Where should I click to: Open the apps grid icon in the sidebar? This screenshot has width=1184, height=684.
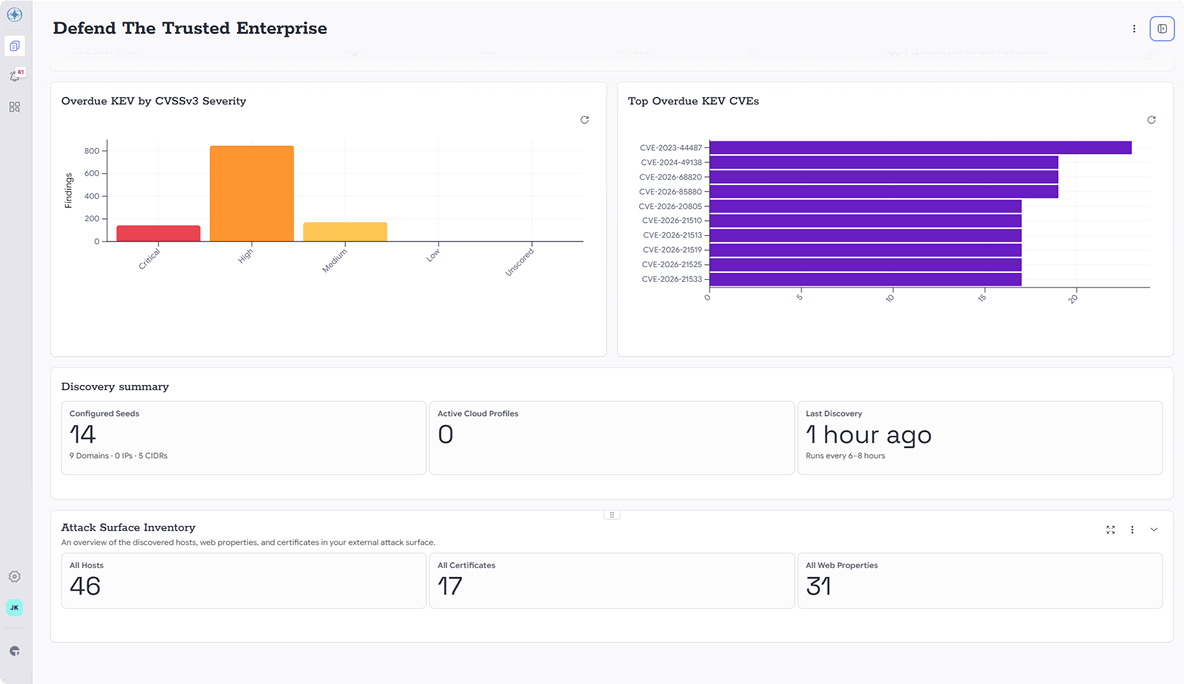(x=14, y=107)
